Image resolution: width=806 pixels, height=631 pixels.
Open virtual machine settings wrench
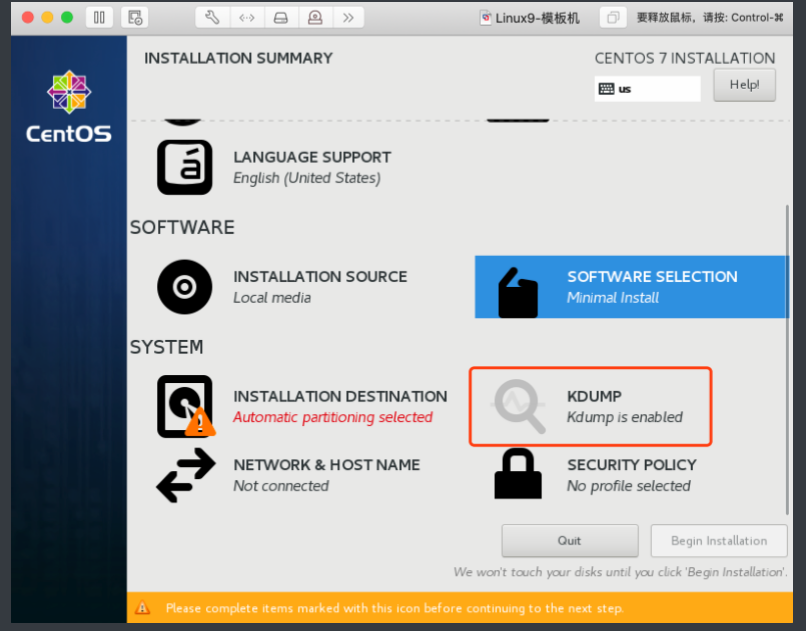tap(212, 18)
